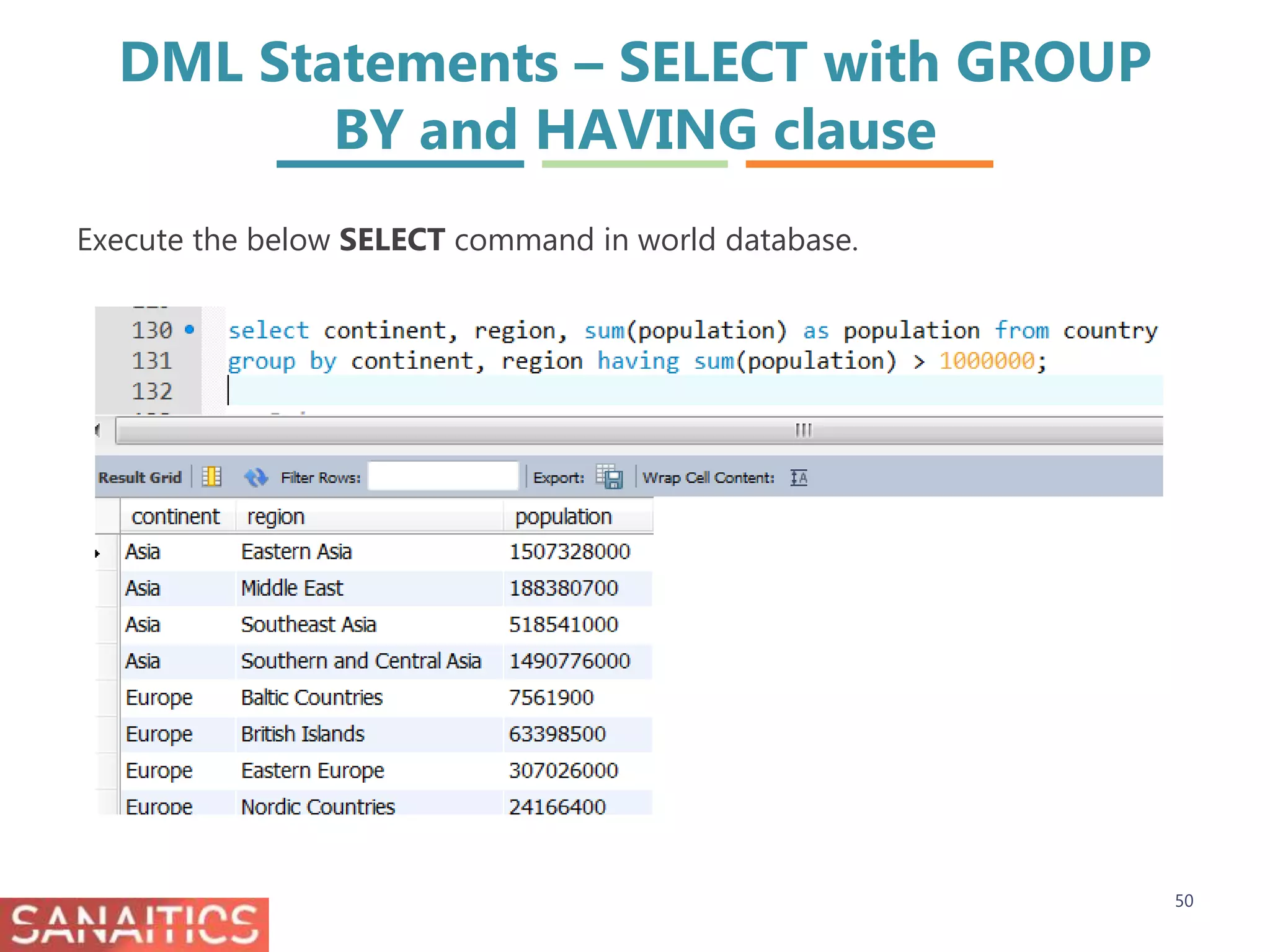Select the Eastern Asia region cell
The width and height of the screenshot is (1270, 952).
tap(370, 552)
